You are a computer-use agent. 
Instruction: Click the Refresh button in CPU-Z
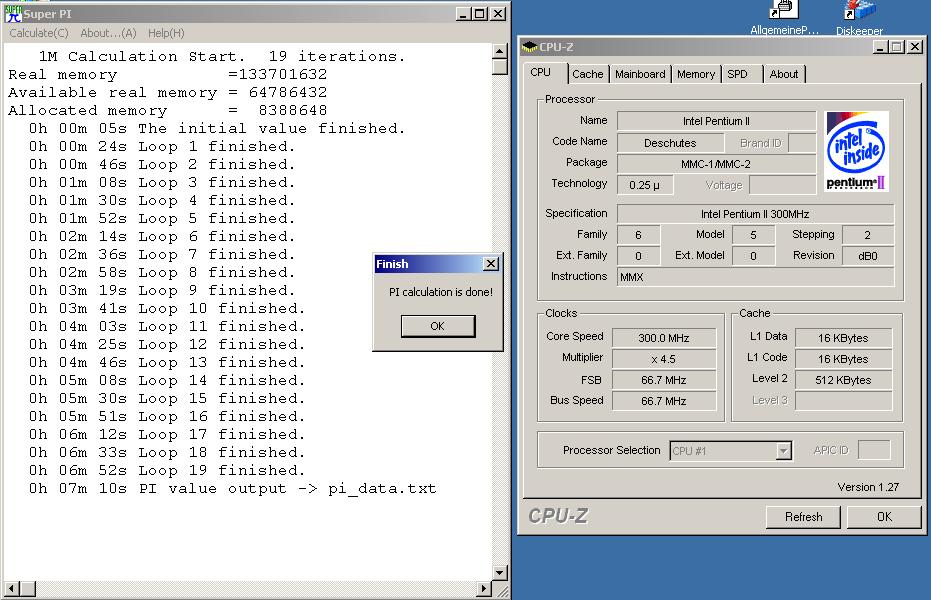(803, 517)
